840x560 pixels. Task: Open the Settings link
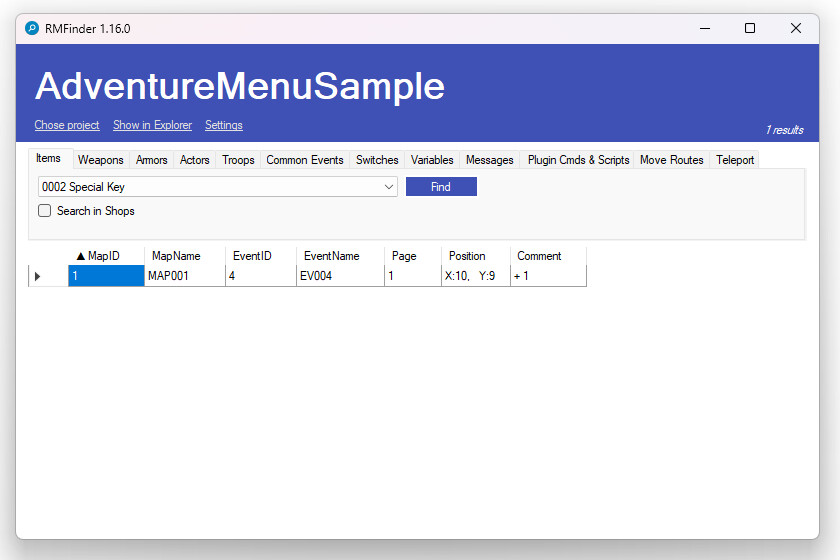pos(224,125)
